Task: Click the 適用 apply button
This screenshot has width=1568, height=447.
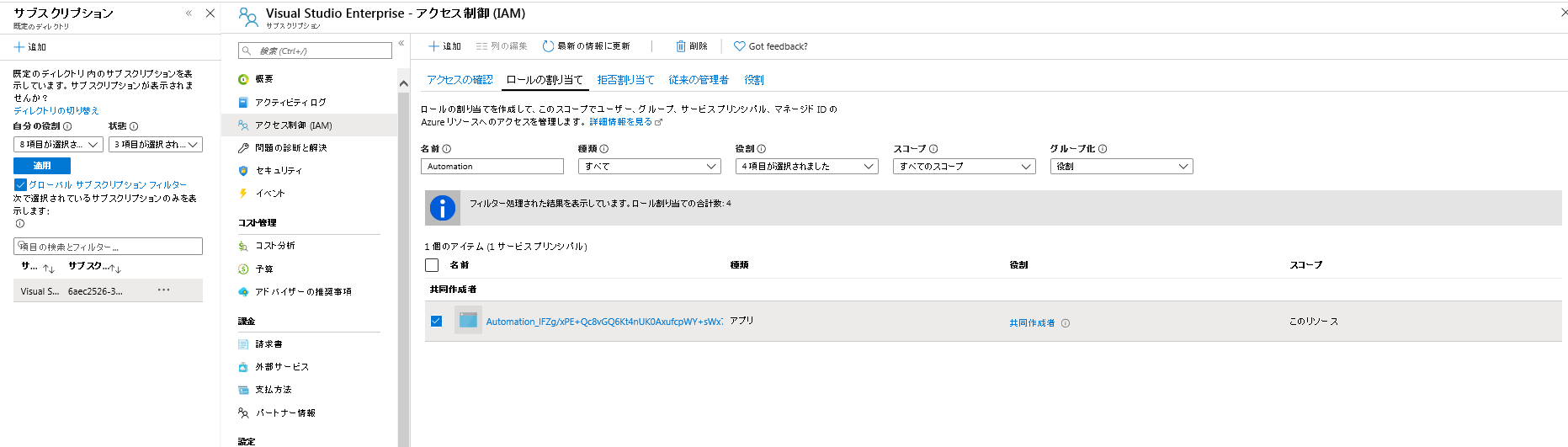Action: coord(42,166)
